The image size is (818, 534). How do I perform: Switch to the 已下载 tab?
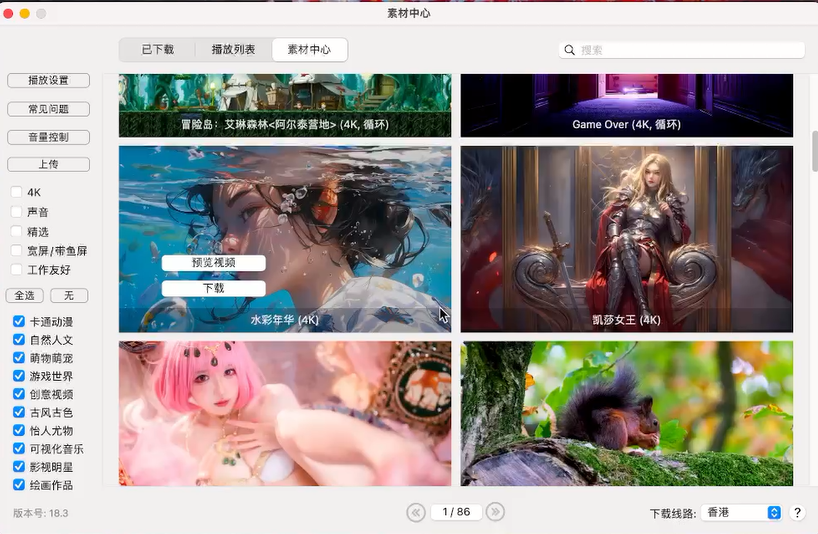(158, 50)
